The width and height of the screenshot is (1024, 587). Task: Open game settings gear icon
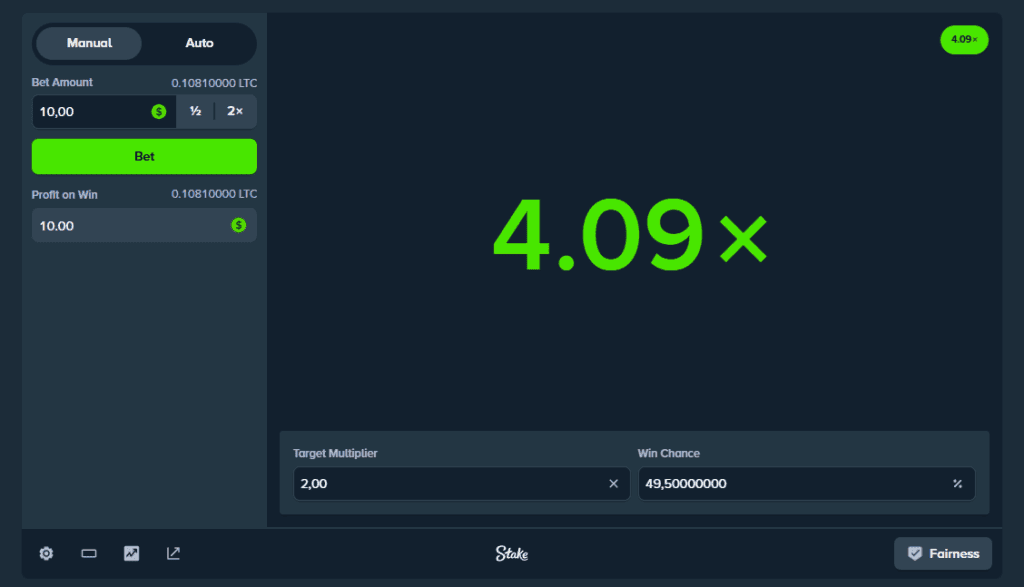point(46,553)
